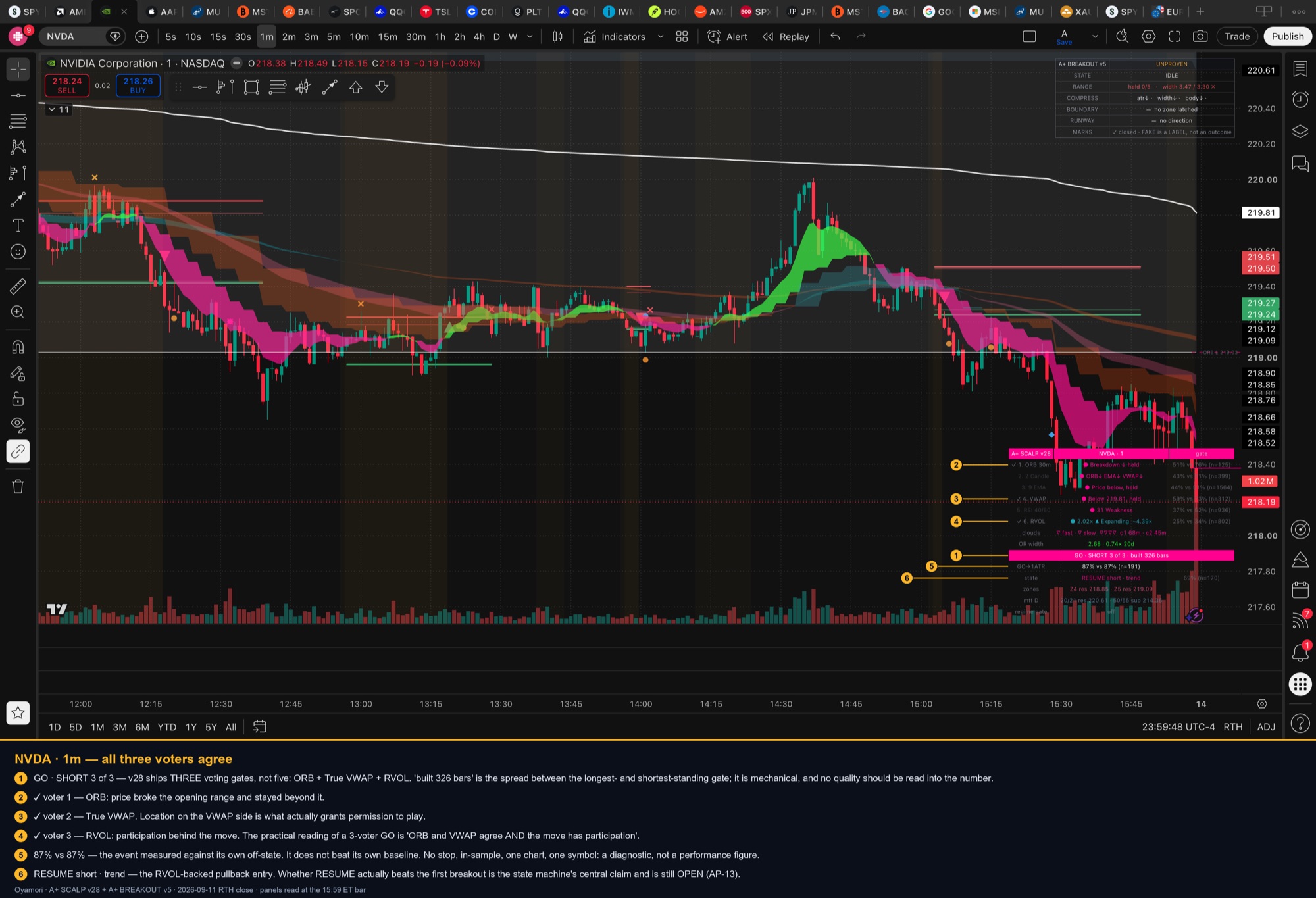This screenshot has height=898, width=1316.
Task: Open indicator templates grid menu
Action: [682, 37]
